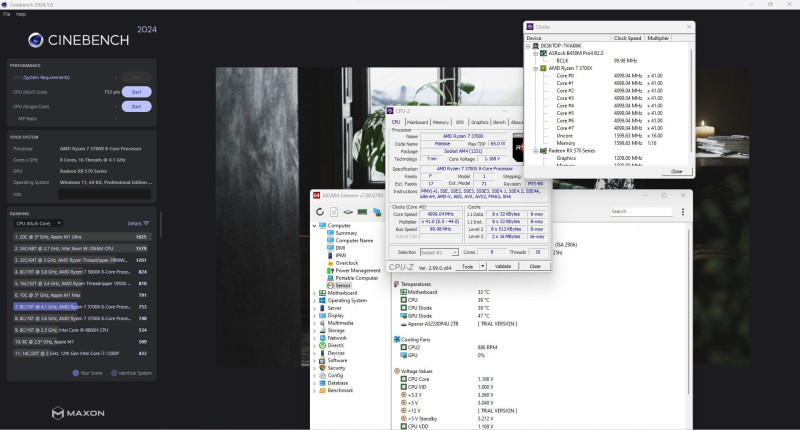The image size is (800, 430).
Task: Click the CPU-Z Tools button
Action: [x=467, y=266]
